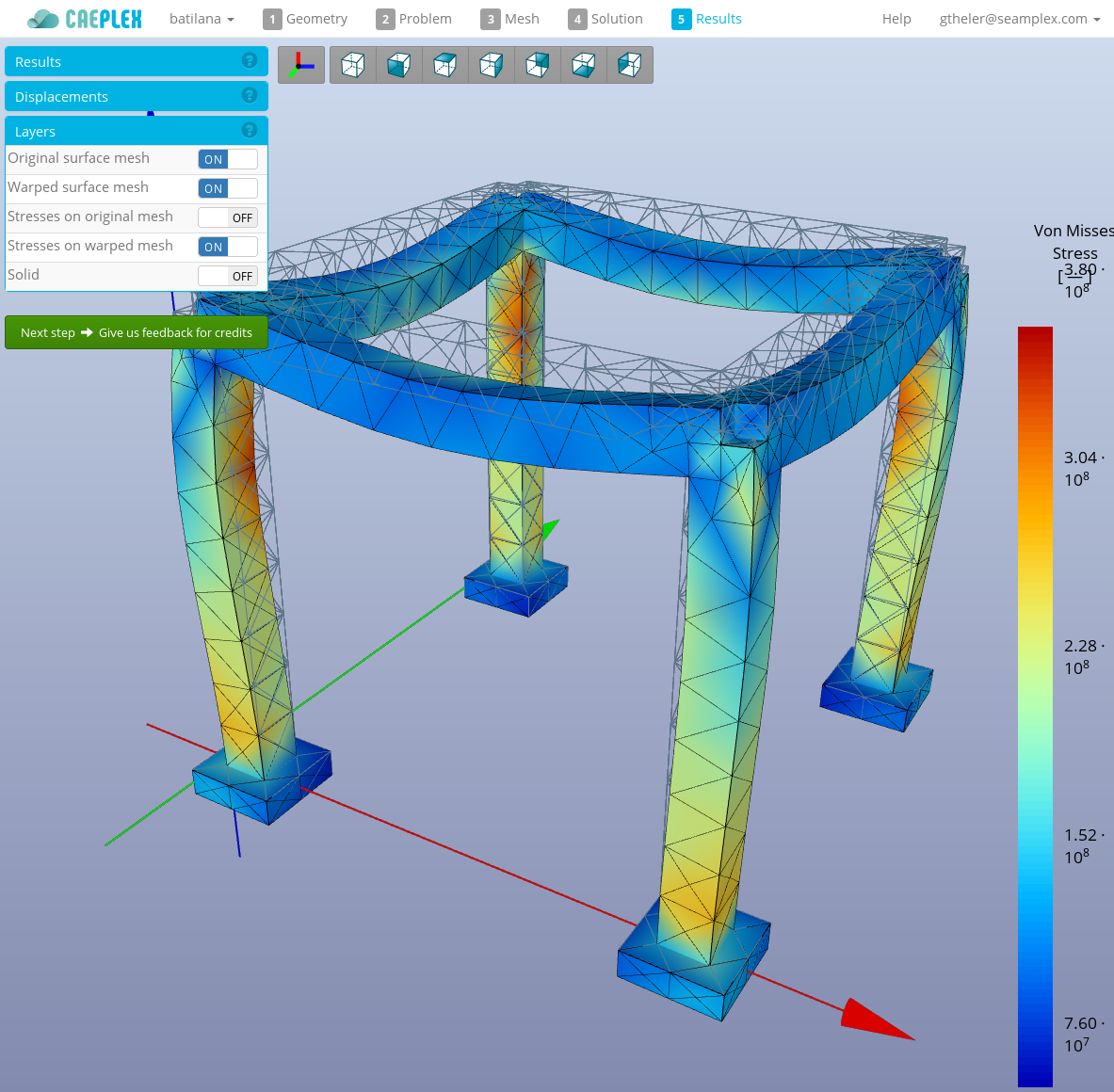The image size is (1114, 1092).
Task: Switch to the front face cube view
Action: [398, 65]
